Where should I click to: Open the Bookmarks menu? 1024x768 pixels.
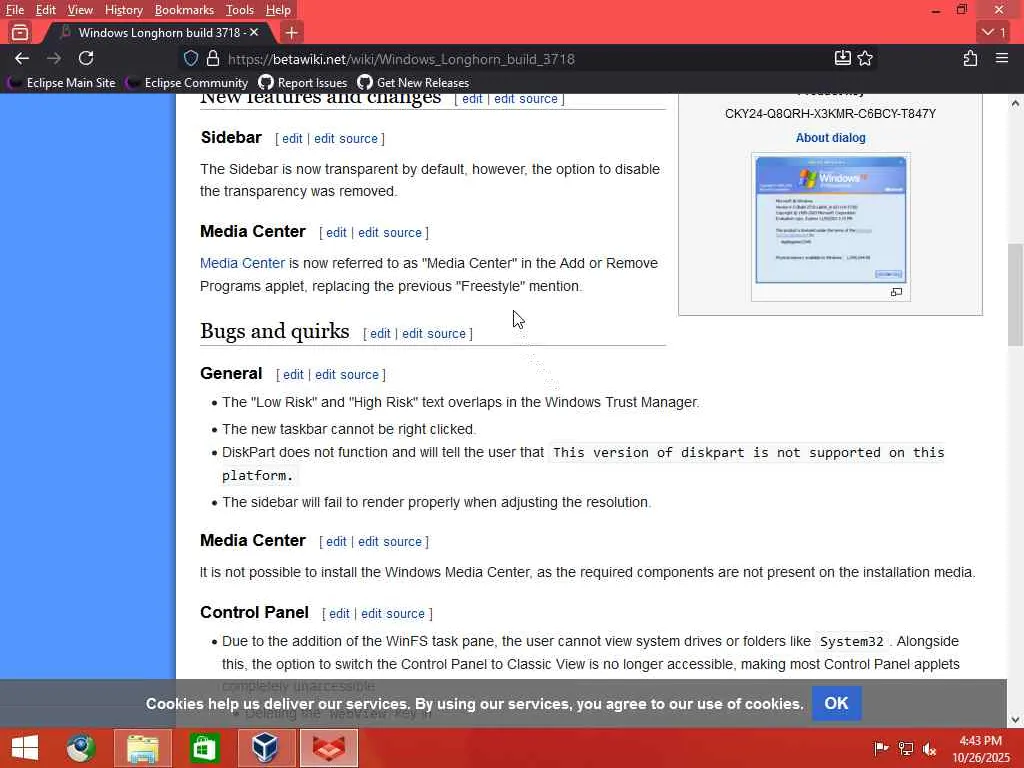point(184,10)
